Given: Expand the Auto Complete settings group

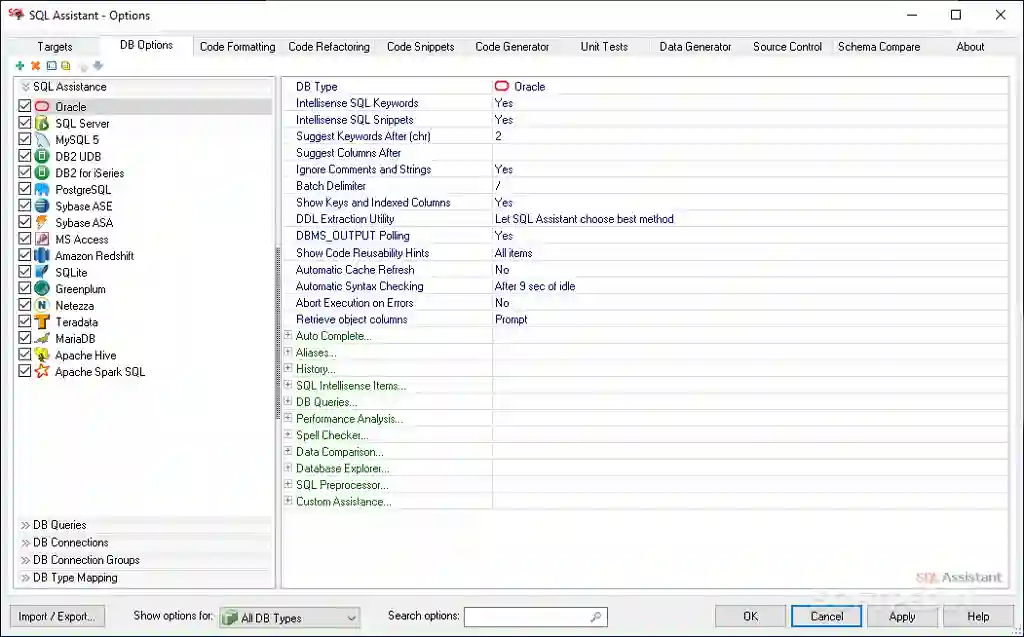Looking at the screenshot, I should coord(290,336).
